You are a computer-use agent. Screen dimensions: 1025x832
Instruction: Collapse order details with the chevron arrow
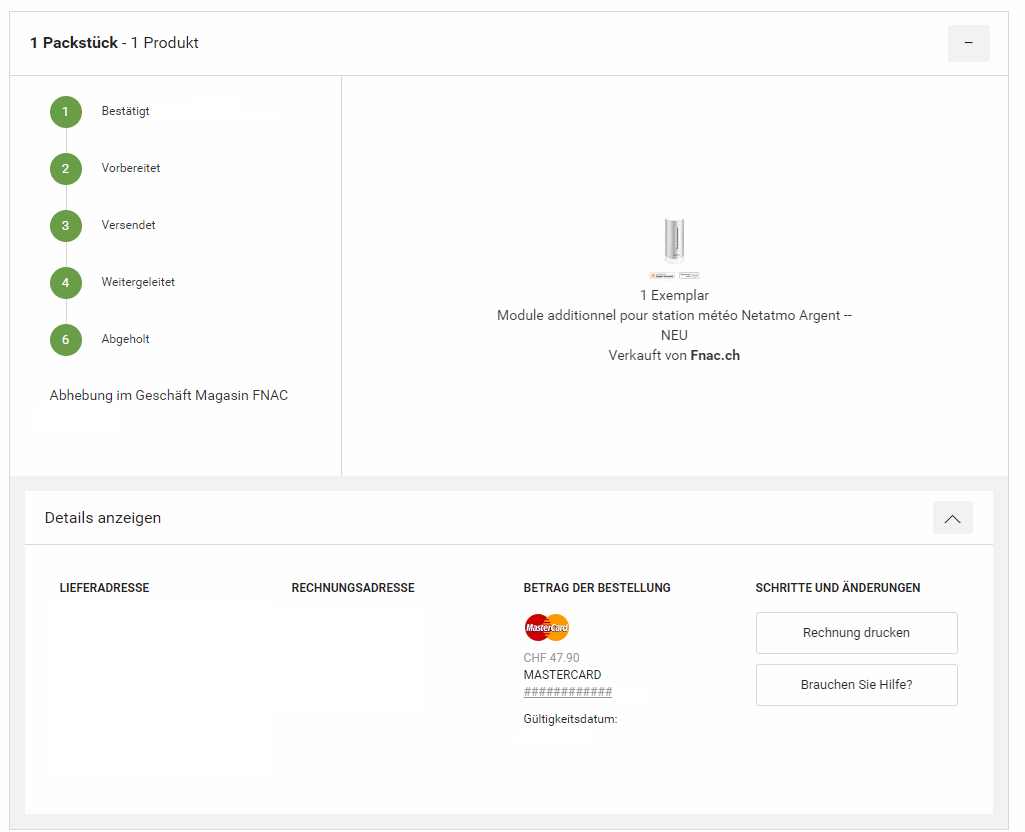952,518
